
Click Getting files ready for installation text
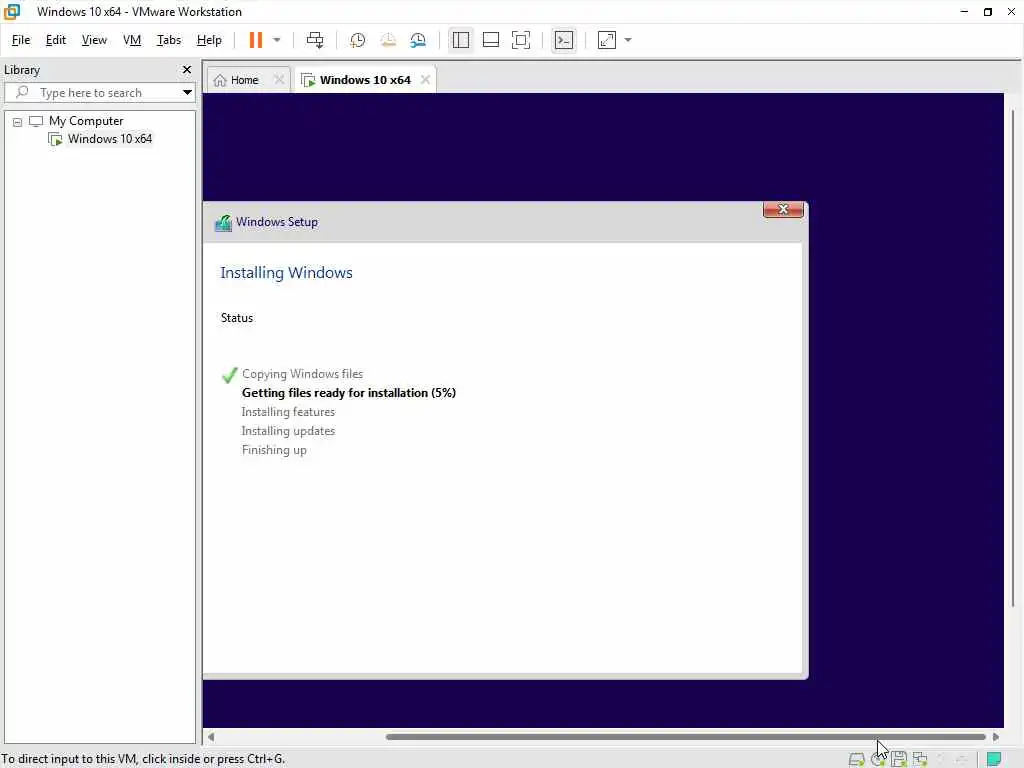(x=349, y=392)
